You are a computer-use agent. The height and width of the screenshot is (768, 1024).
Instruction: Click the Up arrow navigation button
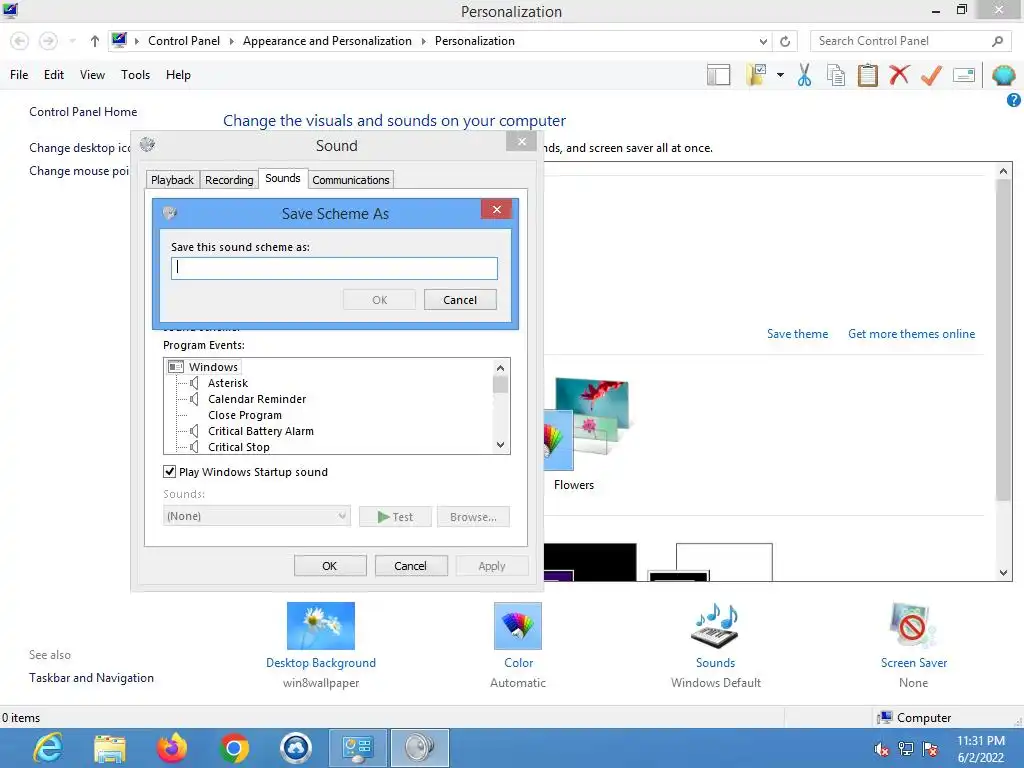pyautogui.click(x=95, y=41)
